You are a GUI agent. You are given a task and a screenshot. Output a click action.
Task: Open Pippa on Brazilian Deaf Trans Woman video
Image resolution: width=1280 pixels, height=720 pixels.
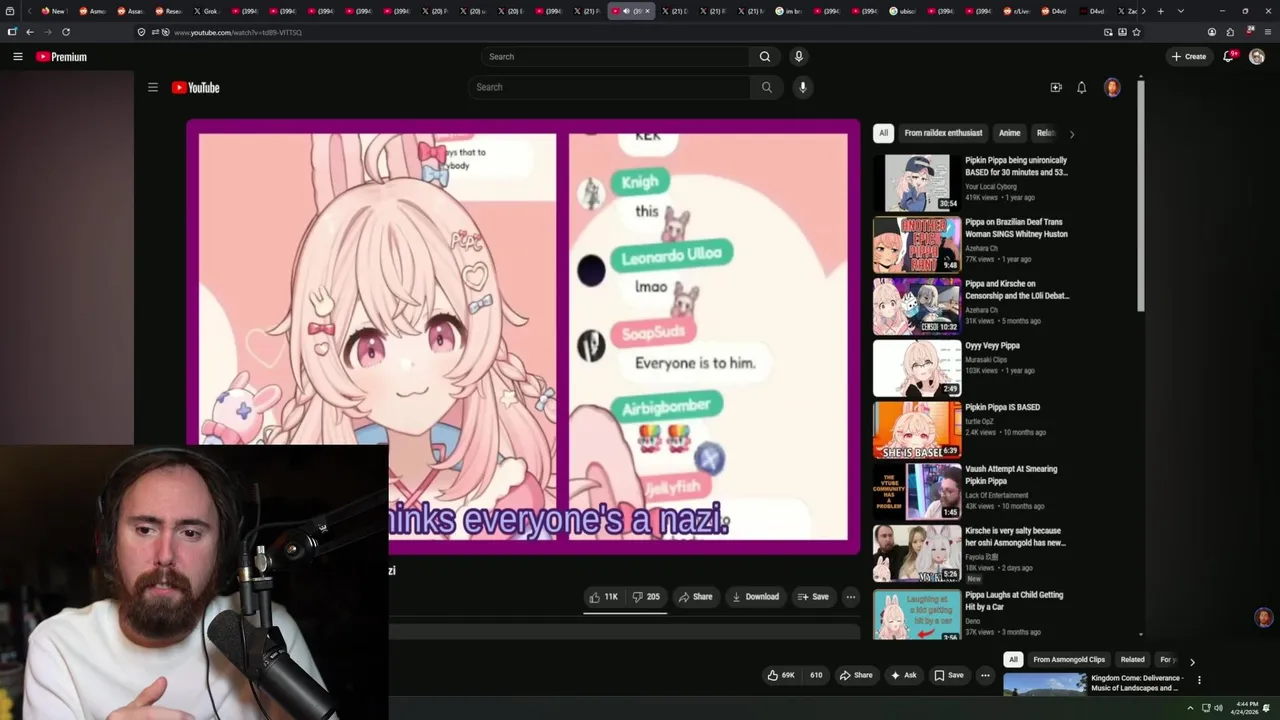(x=917, y=244)
